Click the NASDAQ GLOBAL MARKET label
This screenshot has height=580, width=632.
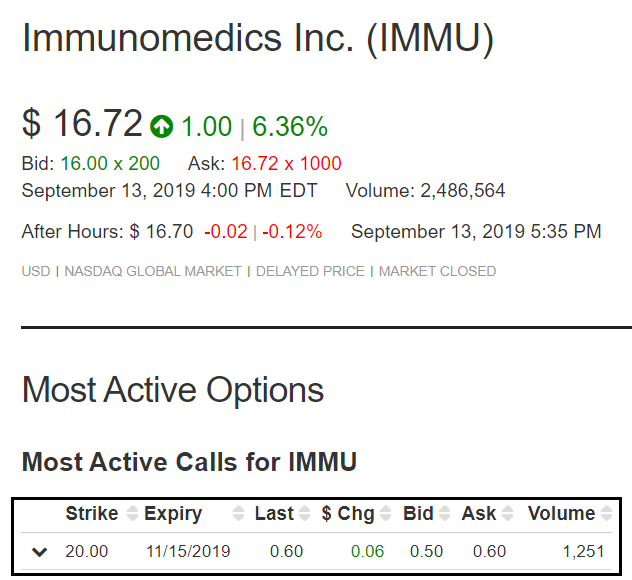153,271
